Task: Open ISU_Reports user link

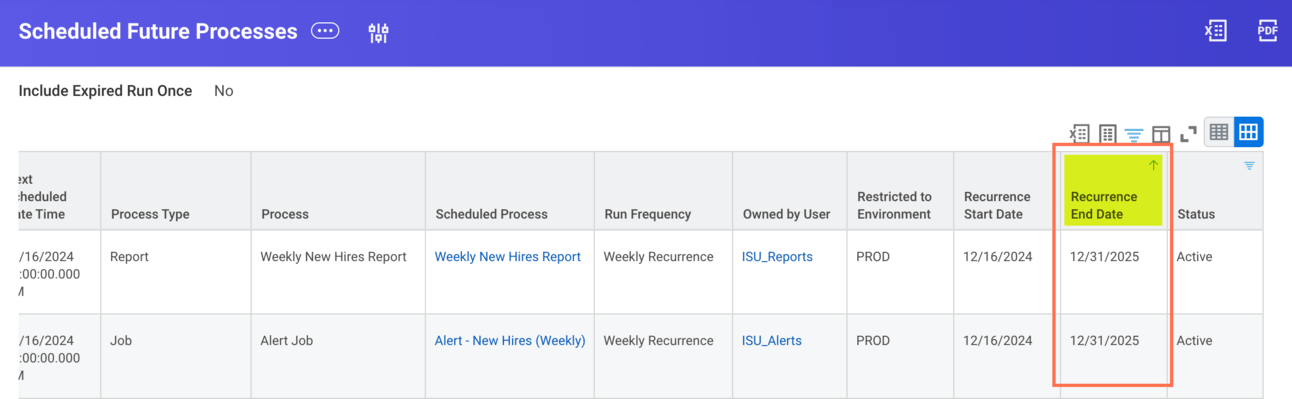Action: point(777,257)
